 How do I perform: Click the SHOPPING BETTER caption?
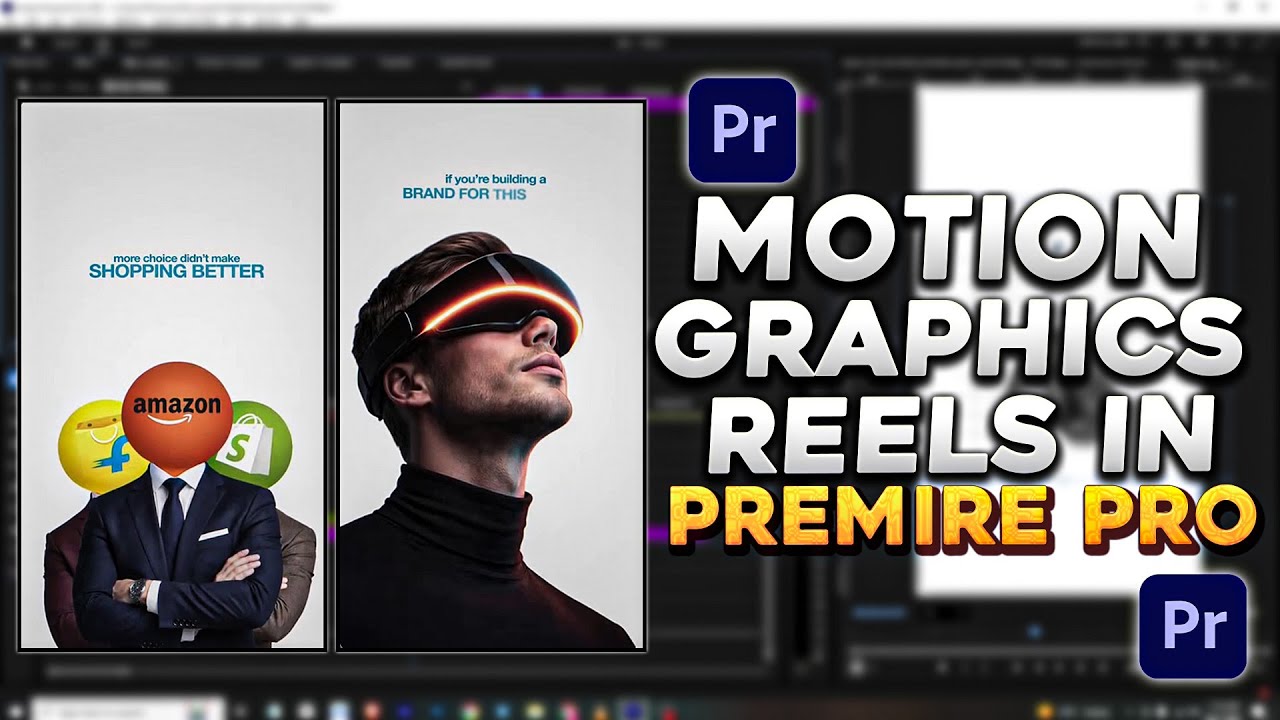point(177,271)
